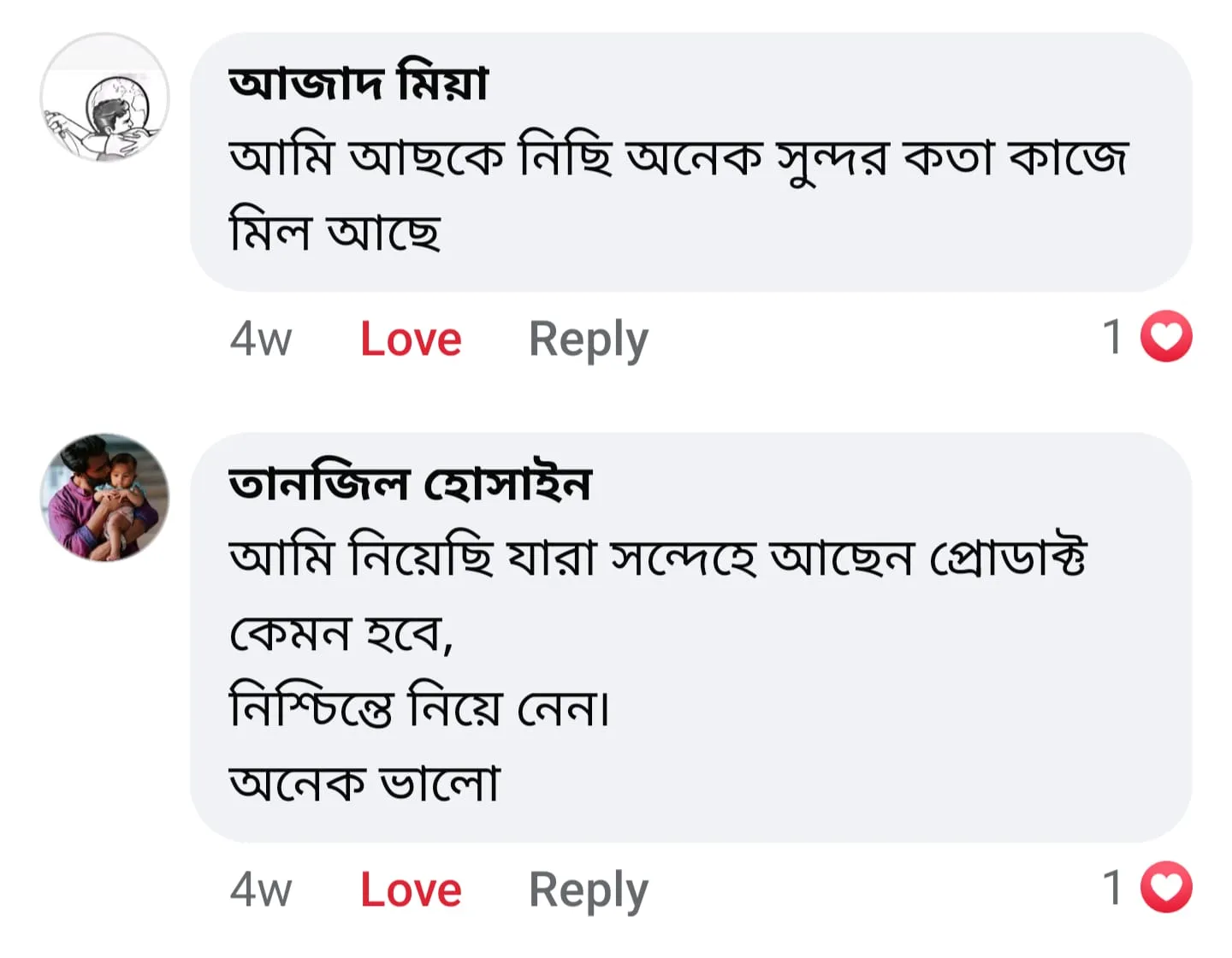
Task: Open তানজিল হোসাইন's profile picture
Action: pos(104,497)
